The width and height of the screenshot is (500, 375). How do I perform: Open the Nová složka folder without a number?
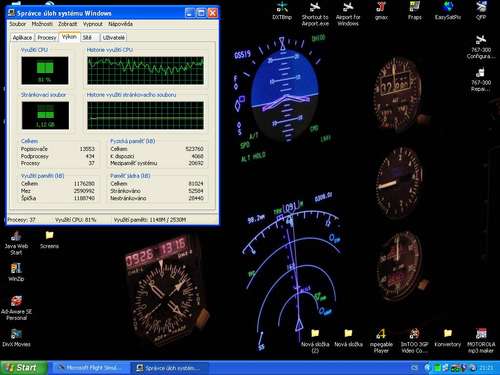(348, 338)
